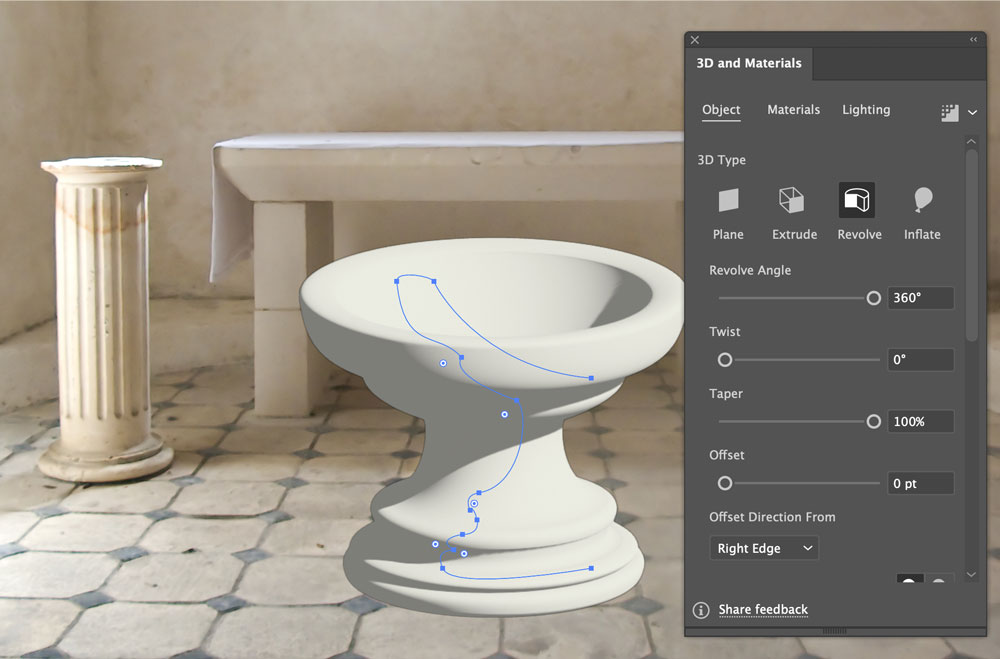The width and height of the screenshot is (1000, 659).
Task: Open the render settings dropdown chevron
Action: 972,112
